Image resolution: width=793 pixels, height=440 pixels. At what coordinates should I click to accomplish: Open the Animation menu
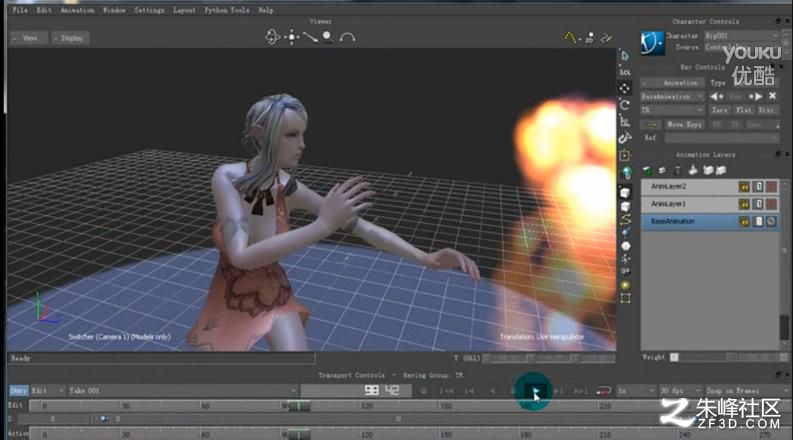pos(77,10)
